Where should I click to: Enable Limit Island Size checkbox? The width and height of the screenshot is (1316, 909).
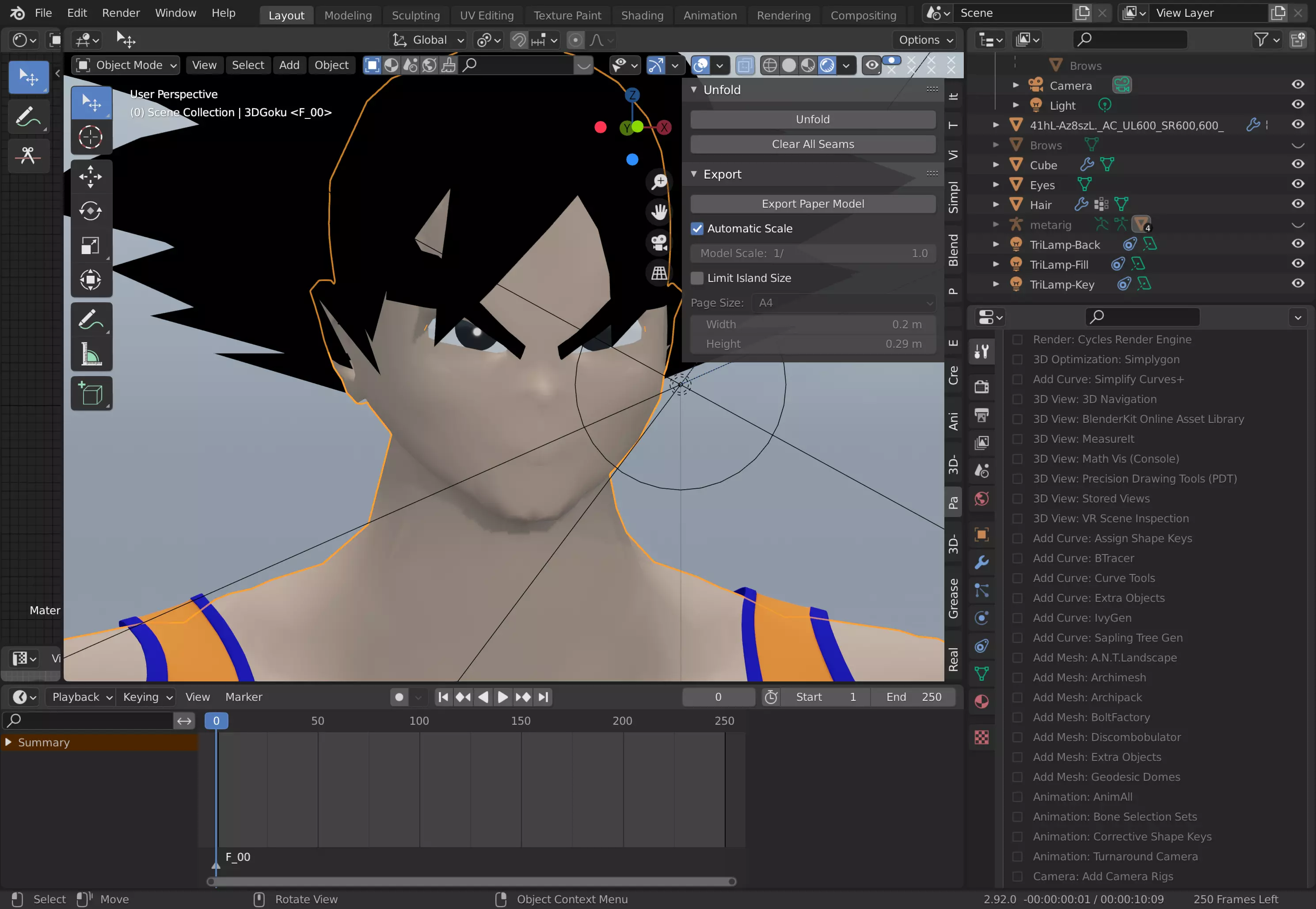click(697, 278)
